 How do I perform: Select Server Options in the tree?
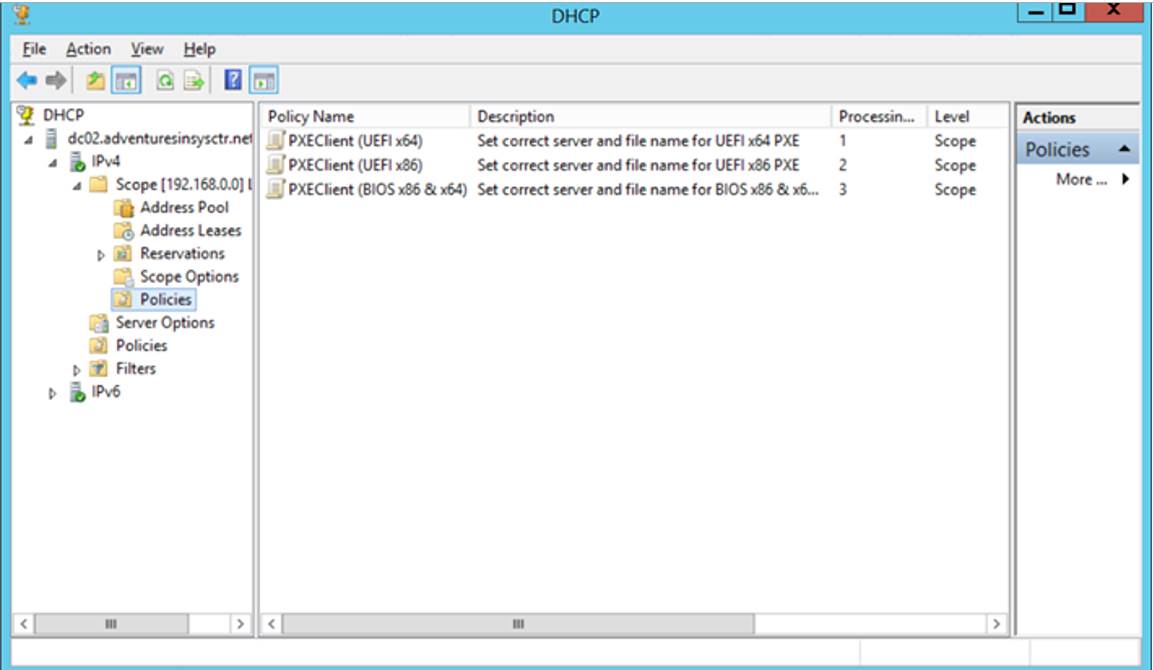pos(165,323)
